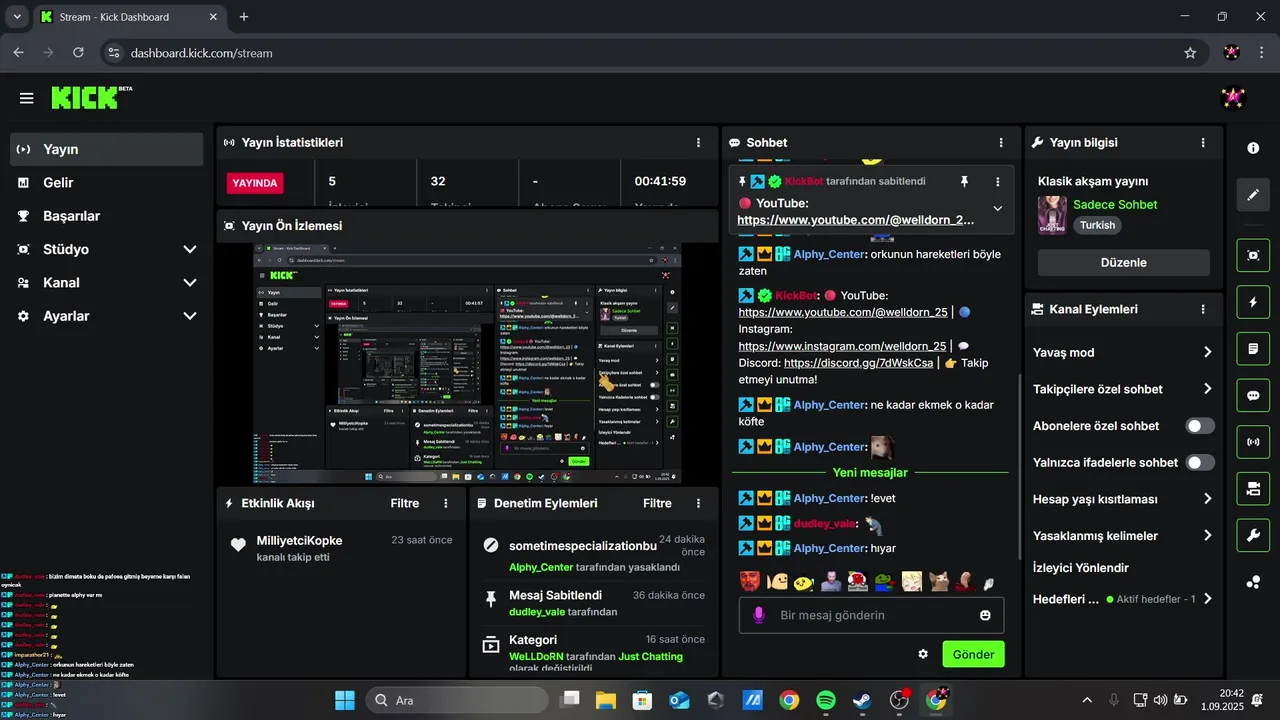1280x720 pixels.
Task: Open Etkinlik Akışı panel three-dot menu
Action: click(x=446, y=503)
